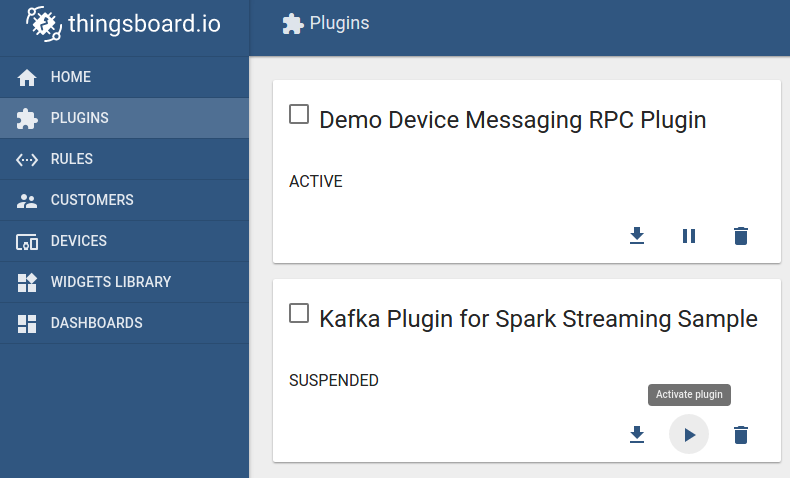Export the Kafka Plugin for Spark Streaming
The image size is (790, 478).
pos(637,435)
